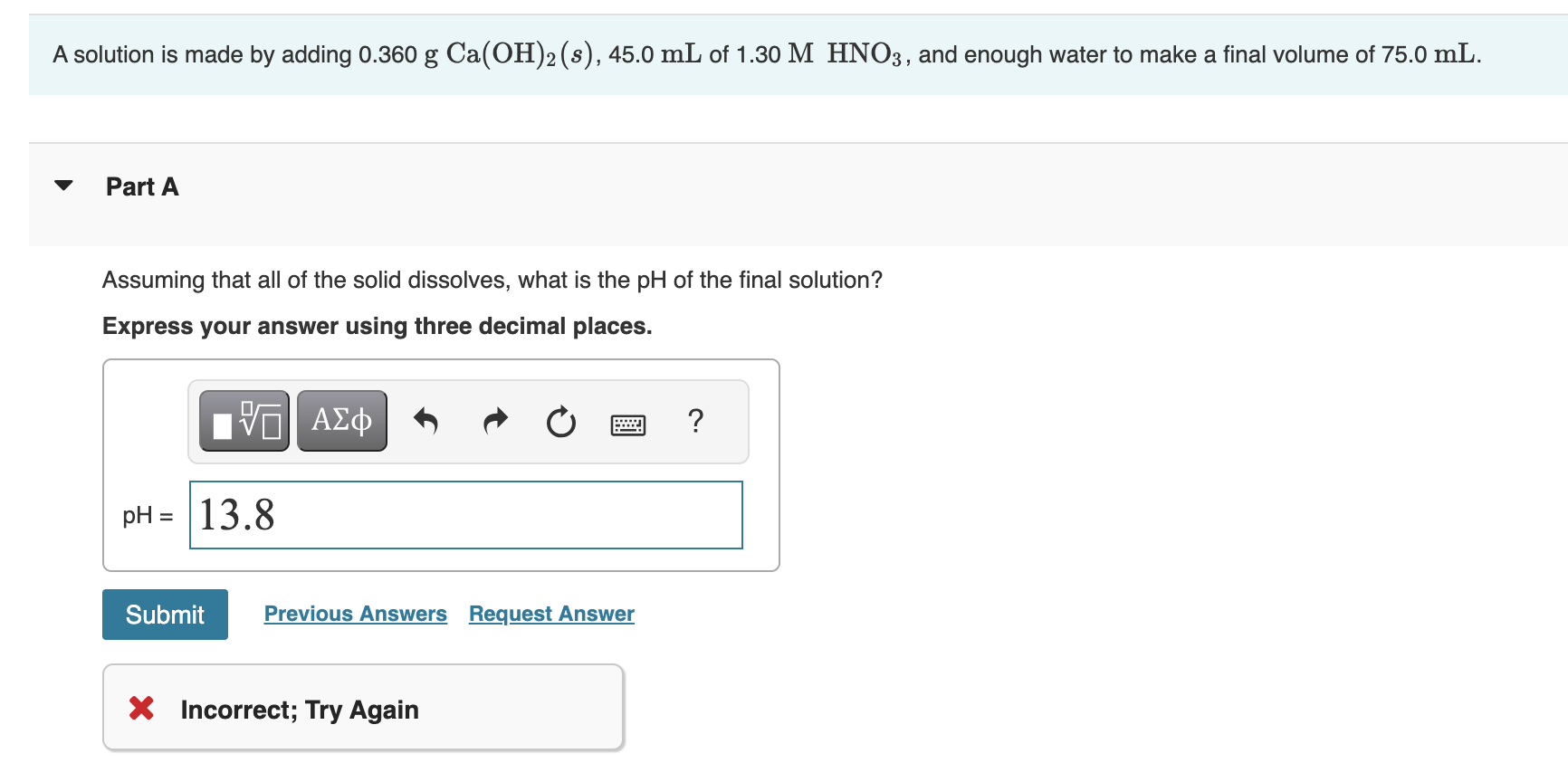This screenshot has width=1568, height=782.
Task: Undo the last edit in the answer box
Action: pos(425,420)
